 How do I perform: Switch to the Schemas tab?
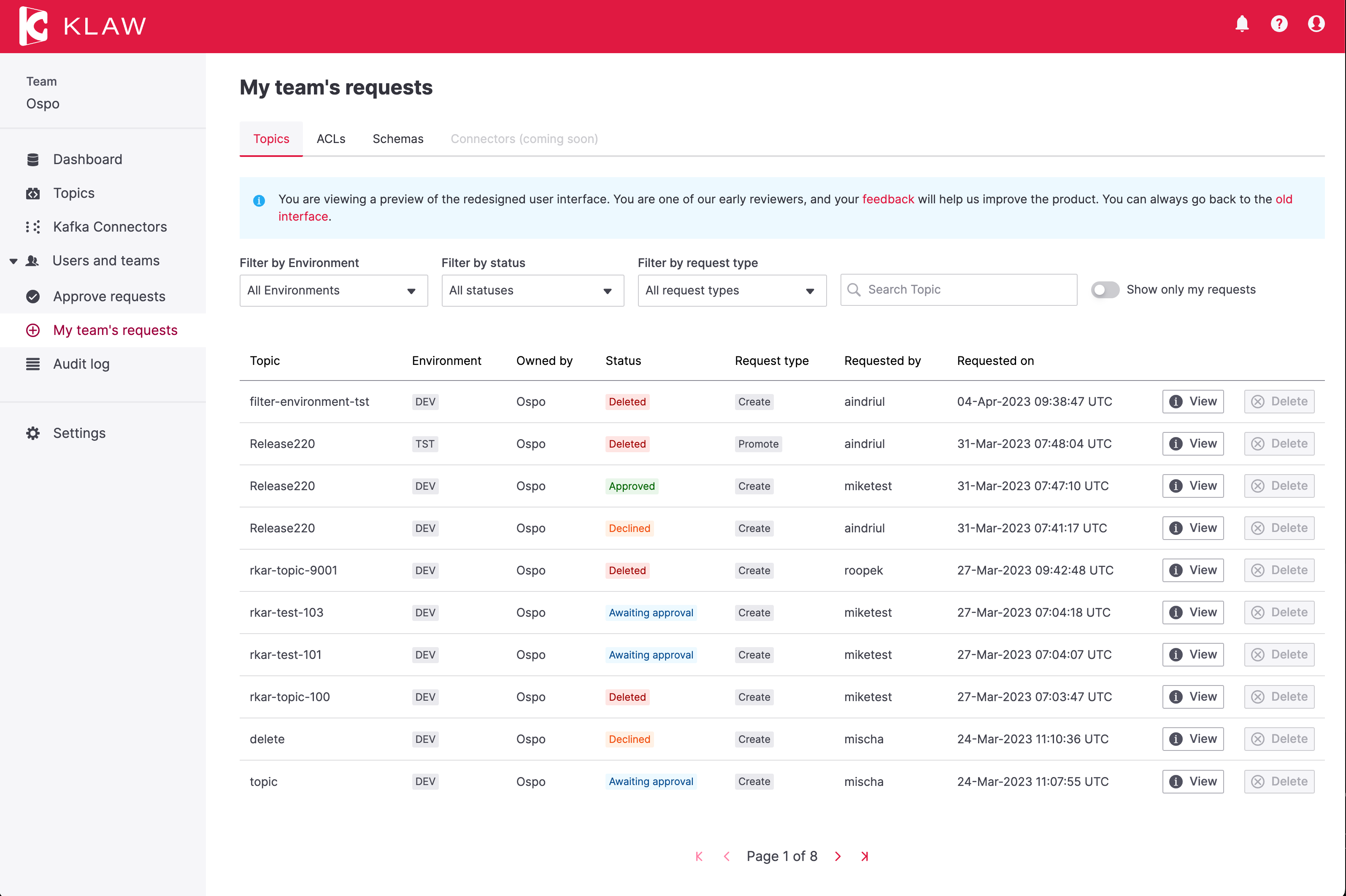[x=398, y=139]
